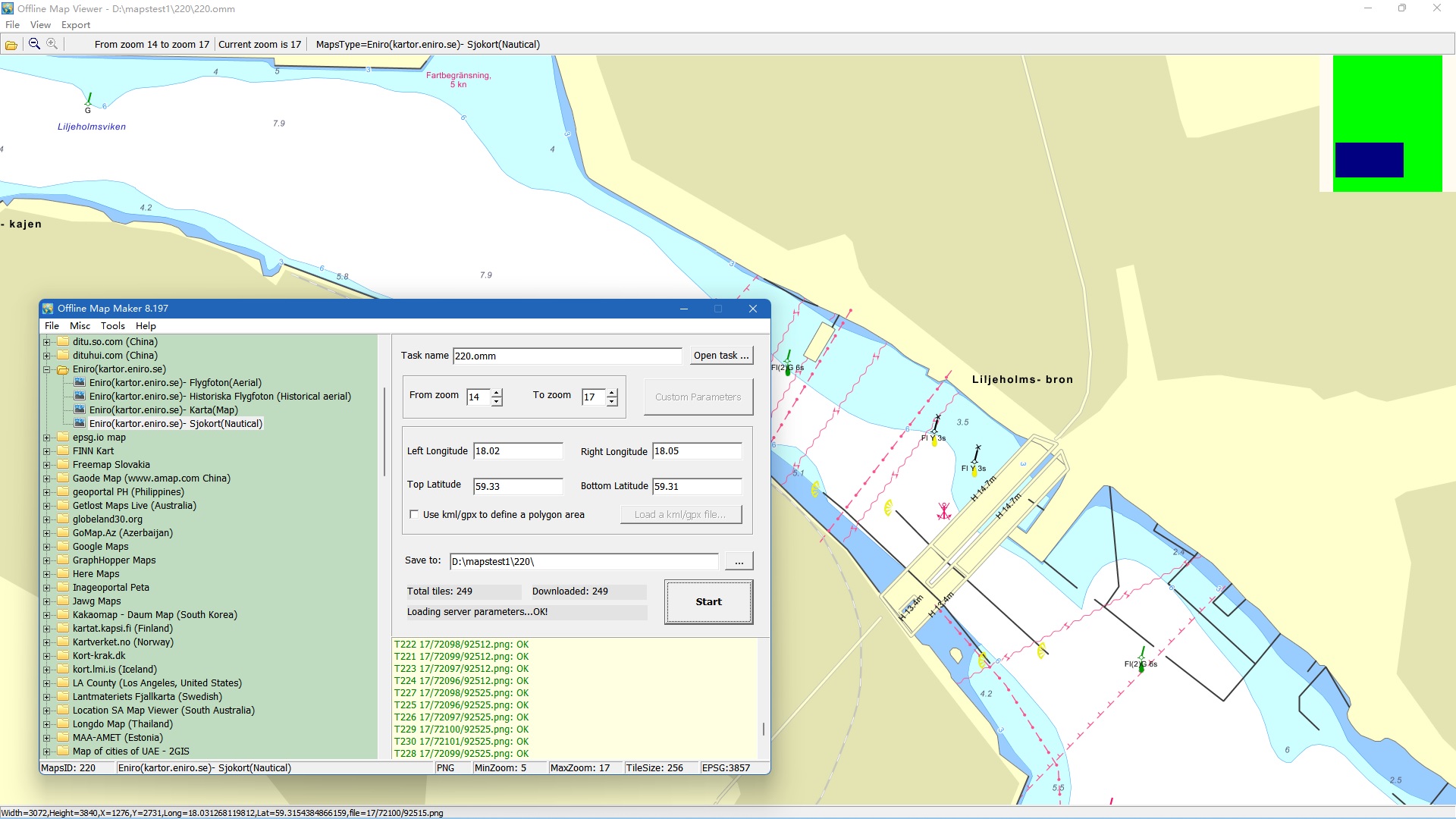
Task: Decrease the To zoom value
Action: pos(612,402)
